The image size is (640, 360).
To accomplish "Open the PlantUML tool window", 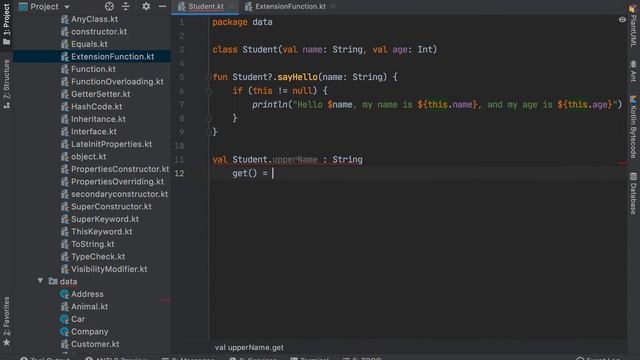I will point(633,26).
